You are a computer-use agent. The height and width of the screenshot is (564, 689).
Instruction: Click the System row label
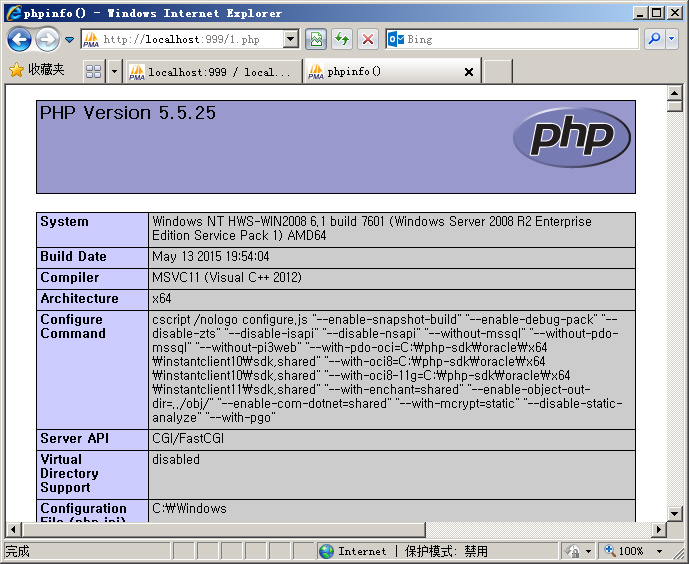64,221
